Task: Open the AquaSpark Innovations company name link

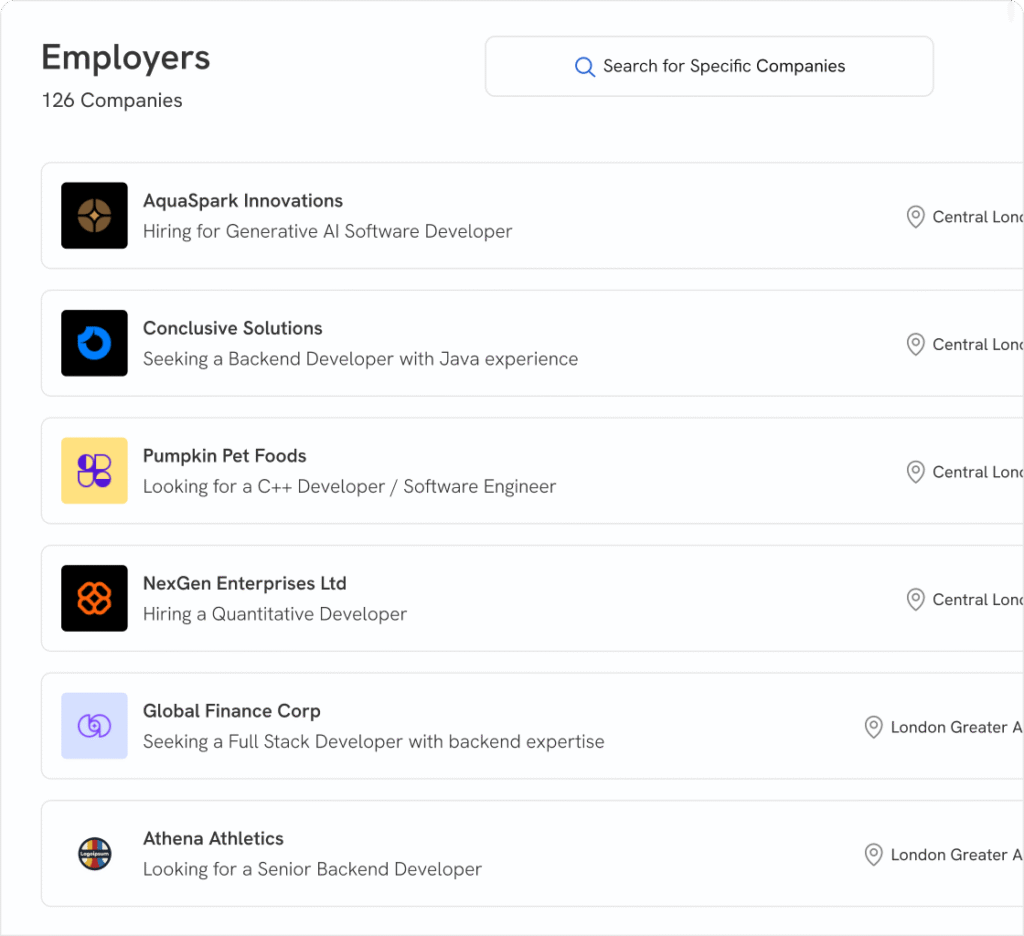Action: (243, 201)
